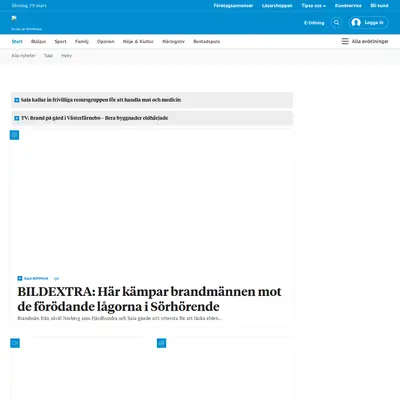Open Företagsannonser link

click(x=233, y=6)
